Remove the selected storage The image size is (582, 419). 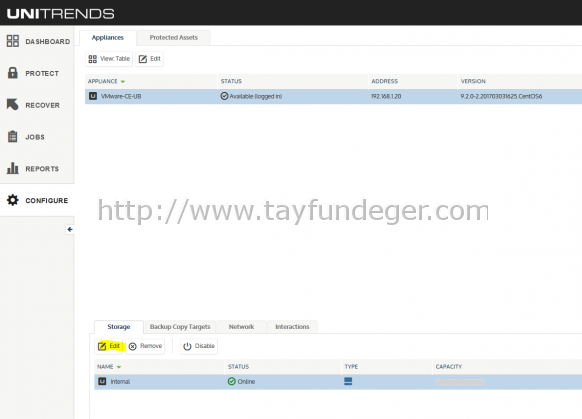click(x=145, y=346)
